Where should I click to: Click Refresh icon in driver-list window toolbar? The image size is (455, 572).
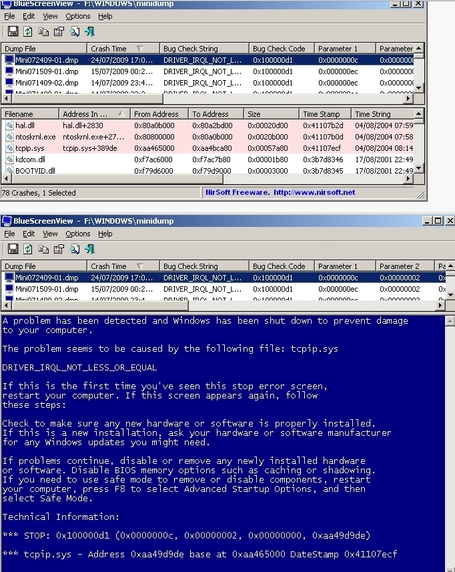28,32
